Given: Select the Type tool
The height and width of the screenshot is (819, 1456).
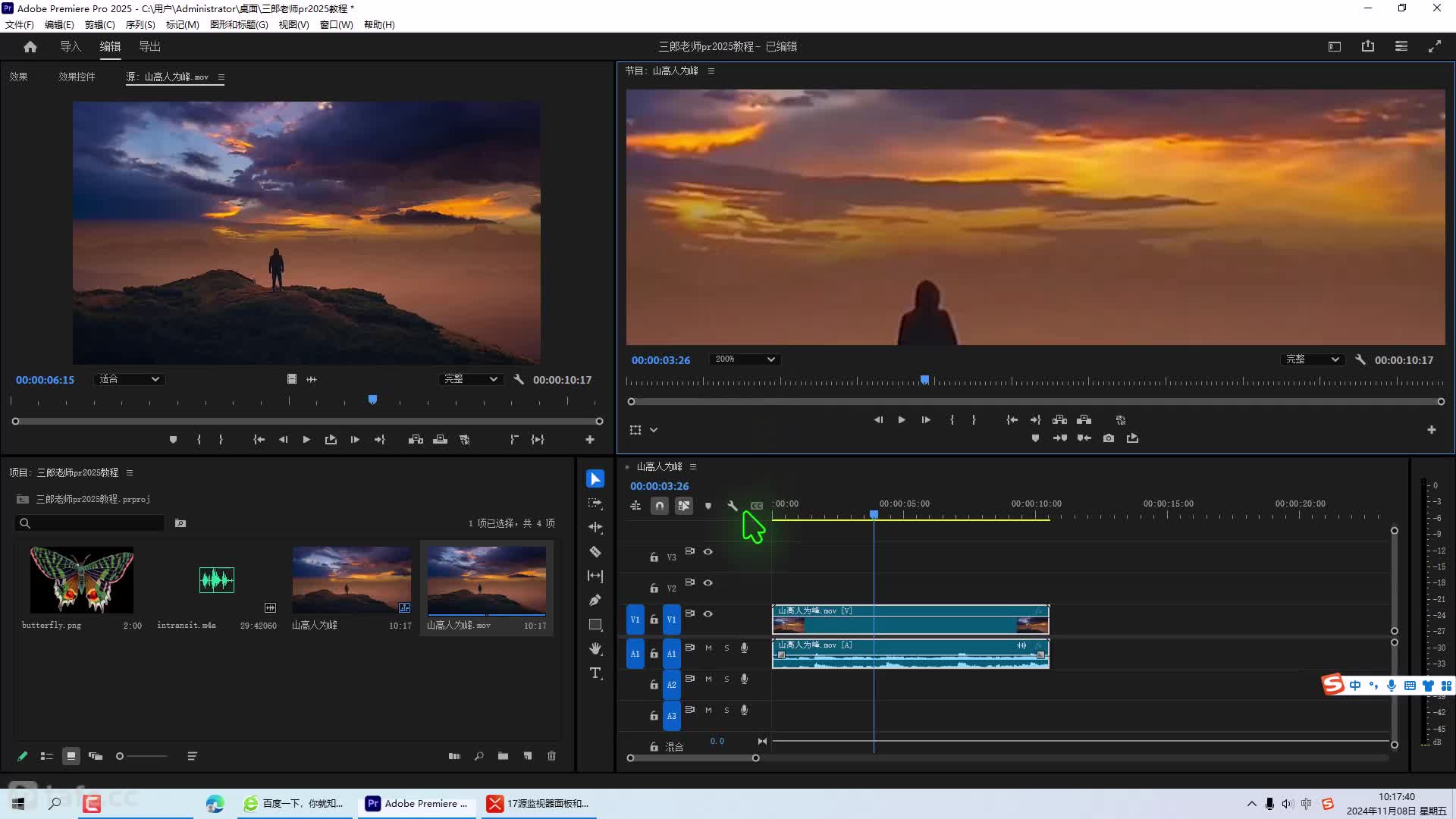Looking at the screenshot, I should coord(595,673).
